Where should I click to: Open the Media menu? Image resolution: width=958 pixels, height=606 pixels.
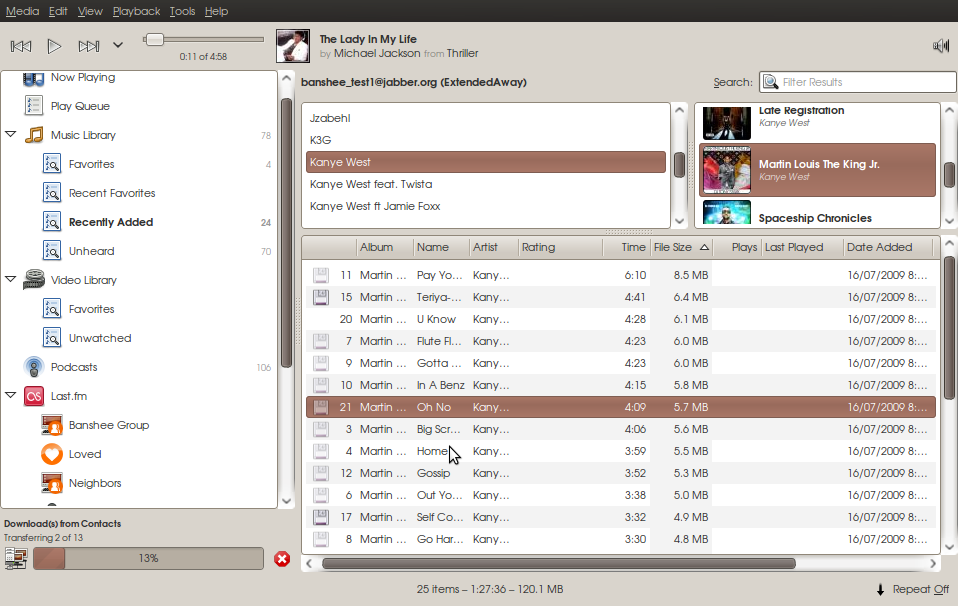[23, 11]
